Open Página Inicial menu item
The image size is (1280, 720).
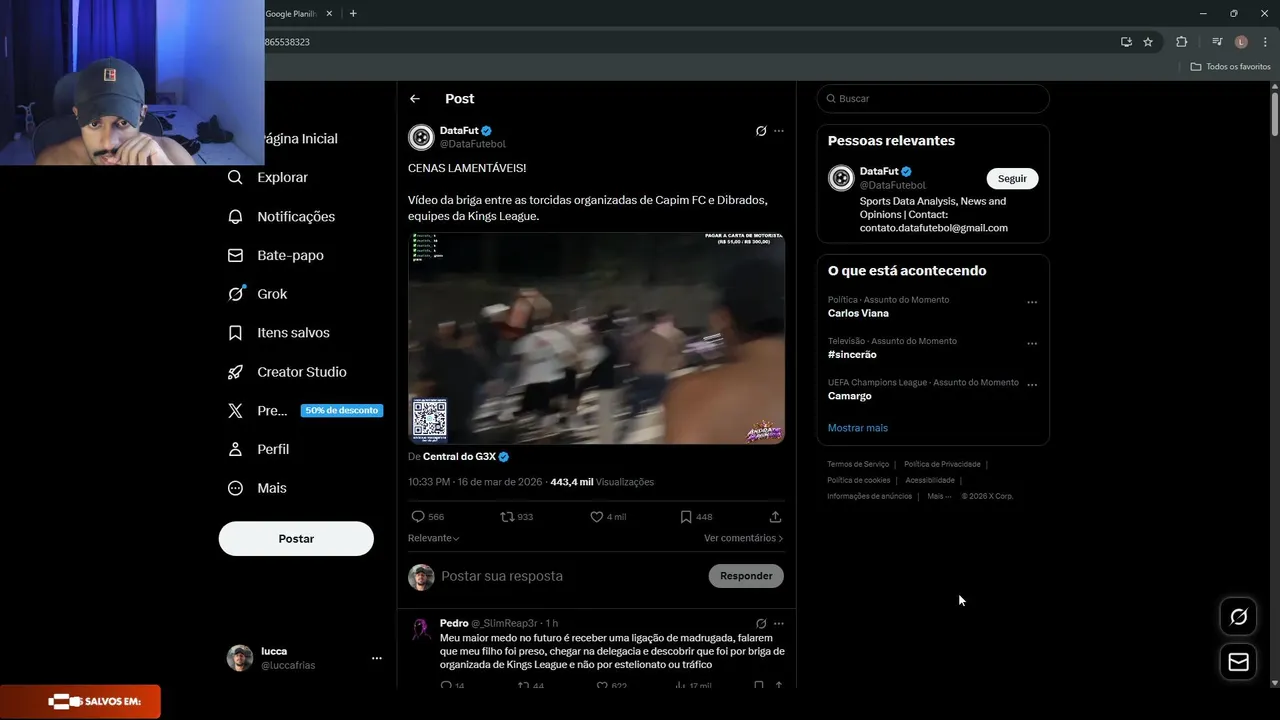click(300, 139)
